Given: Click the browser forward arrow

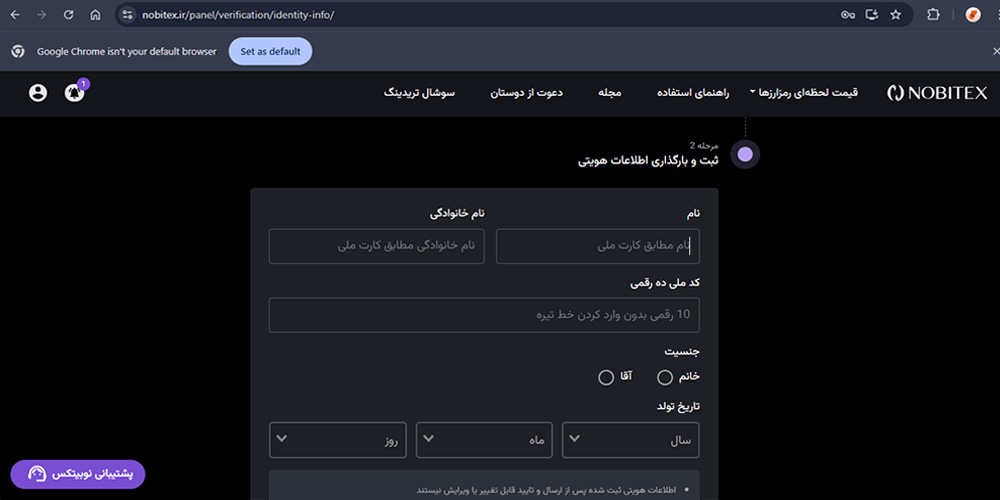Looking at the screenshot, I should click(x=42, y=15).
